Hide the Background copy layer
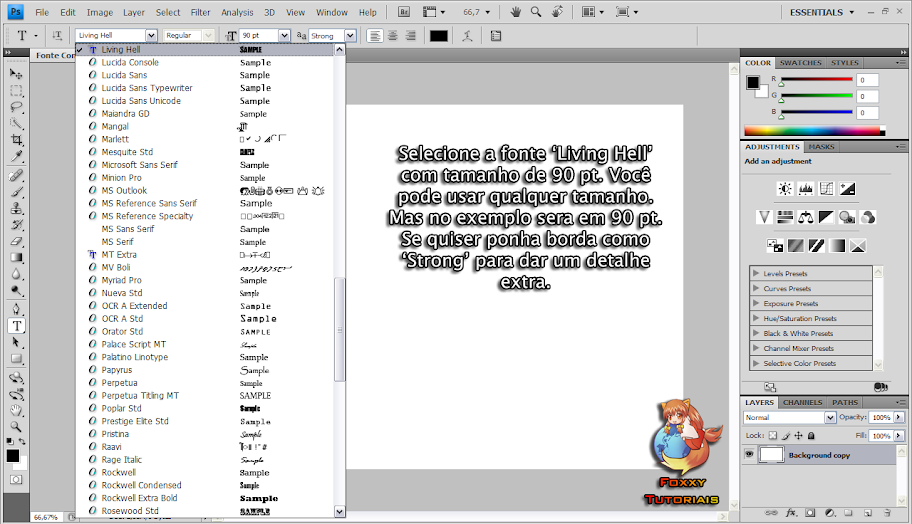The image size is (912, 524). pos(749,454)
